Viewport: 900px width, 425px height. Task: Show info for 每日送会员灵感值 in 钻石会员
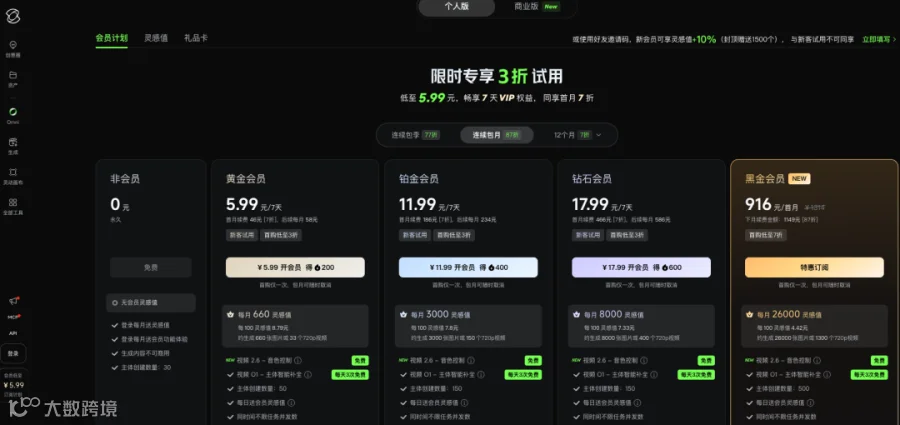tap(637, 403)
